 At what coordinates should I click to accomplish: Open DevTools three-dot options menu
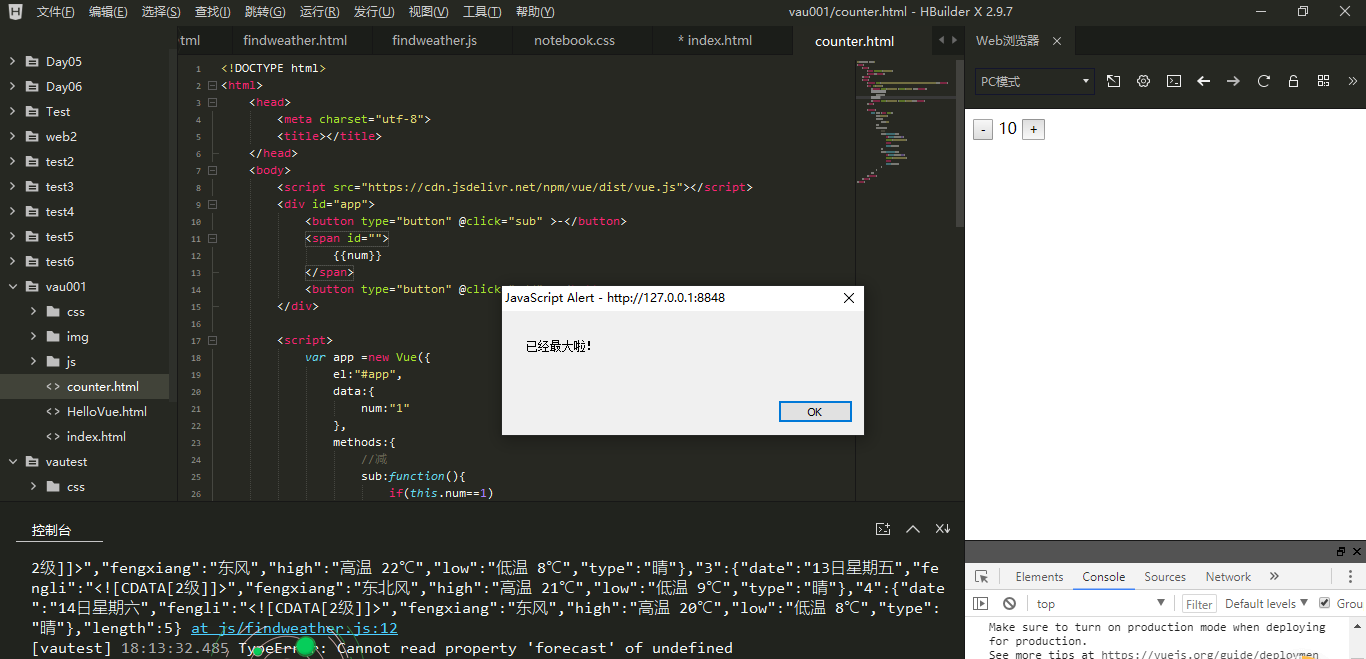1351,577
